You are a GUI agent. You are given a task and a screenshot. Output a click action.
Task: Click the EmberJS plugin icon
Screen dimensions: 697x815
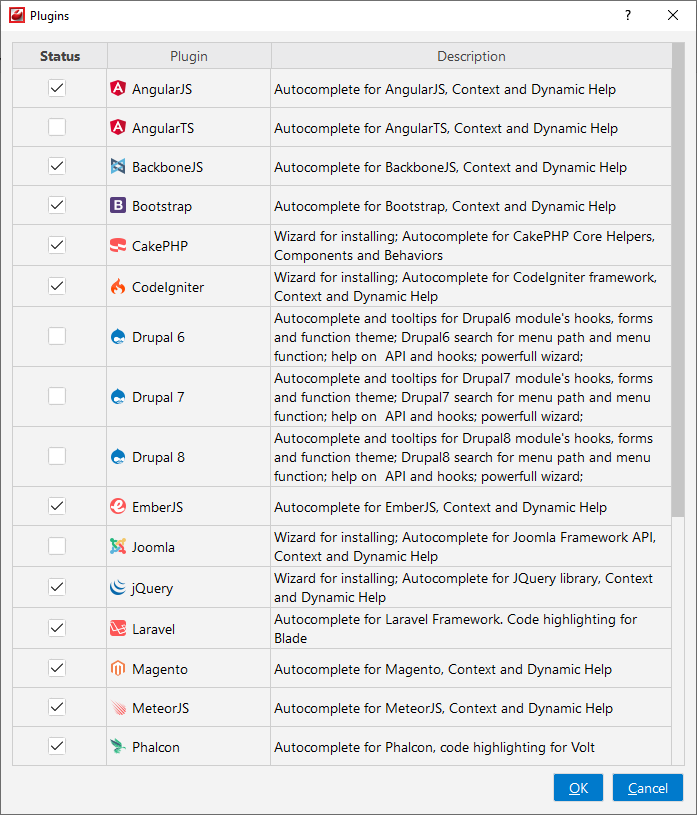coord(118,506)
